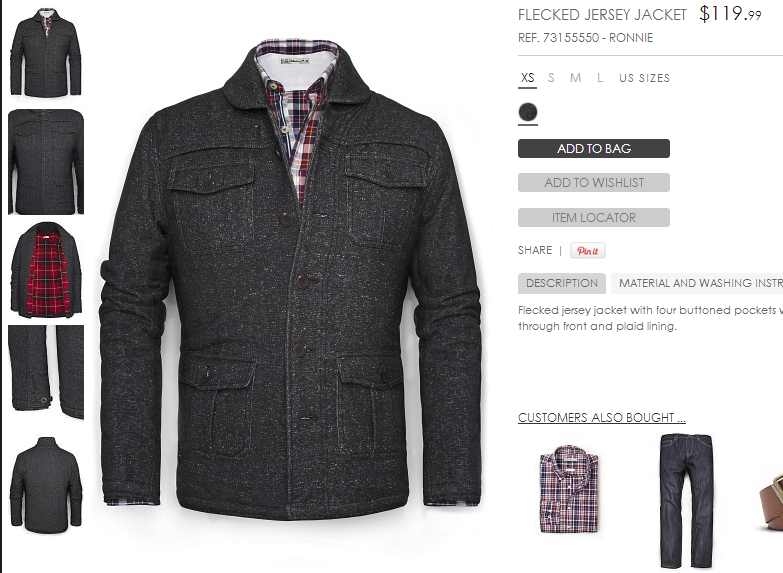Open the ITEM LOCATOR
Image resolution: width=783 pixels, height=573 pixels.
click(x=594, y=217)
